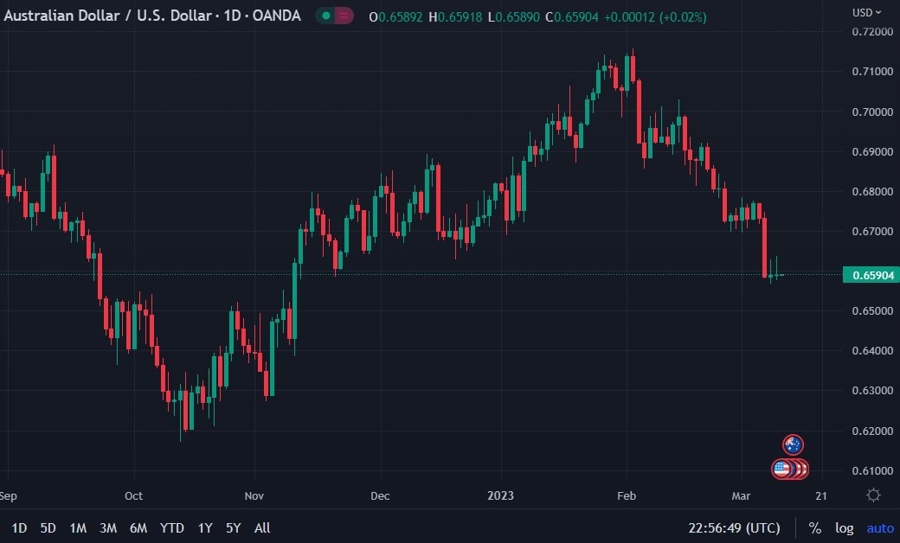Click the Australian Dollar / U.S. Dollar title
900x543 pixels.
click(108, 15)
